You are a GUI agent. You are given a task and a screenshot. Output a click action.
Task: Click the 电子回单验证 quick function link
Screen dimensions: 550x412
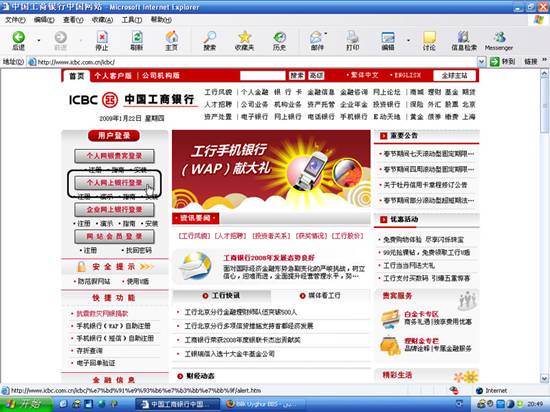(96, 363)
